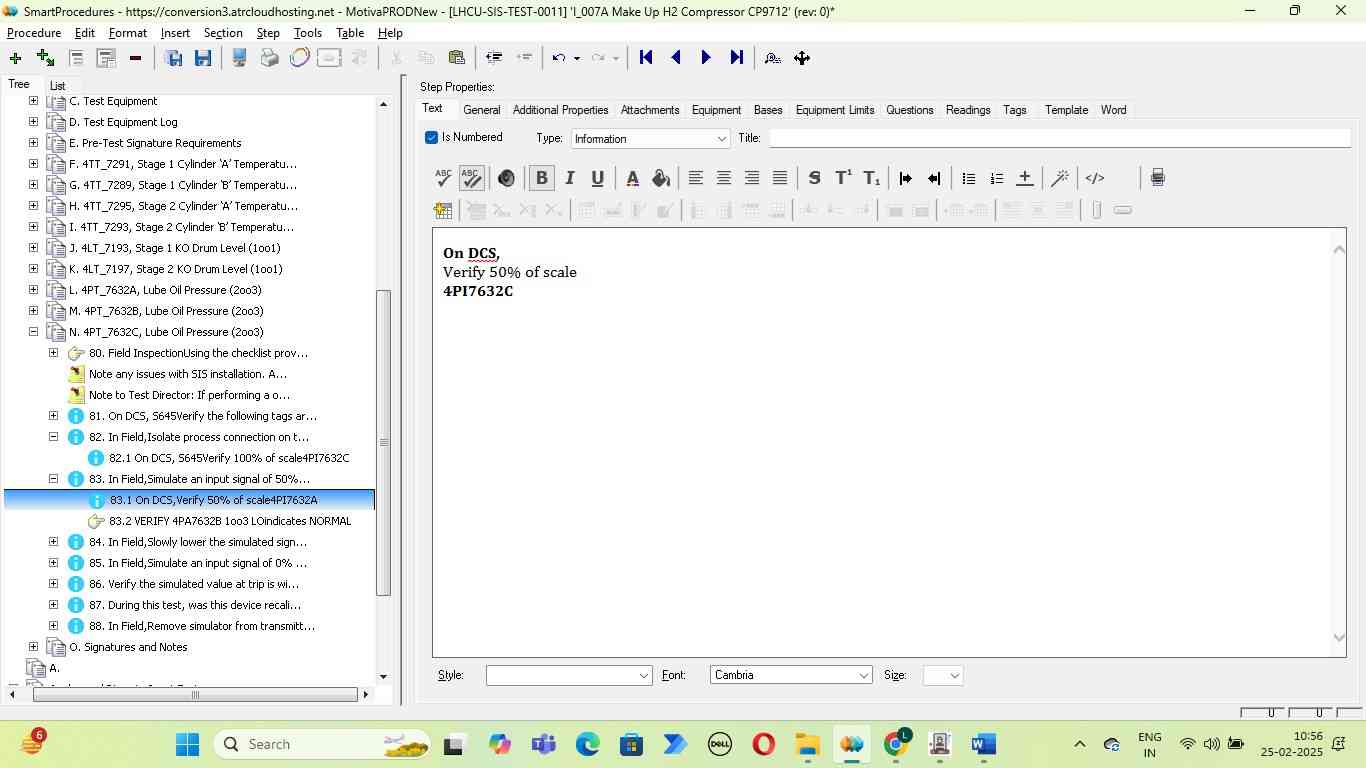Viewport: 1366px width, 768px height.
Task: Click the paint bucket fill color
Action: click(660, 178)
